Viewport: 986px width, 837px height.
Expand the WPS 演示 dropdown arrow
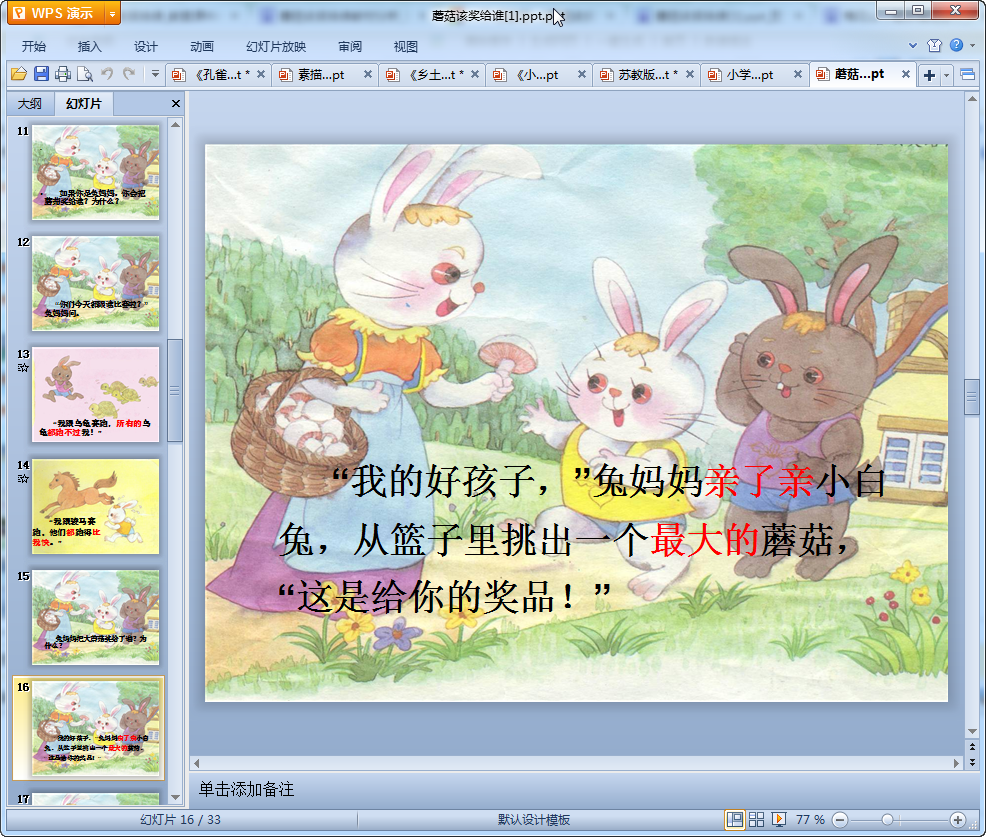112,13
